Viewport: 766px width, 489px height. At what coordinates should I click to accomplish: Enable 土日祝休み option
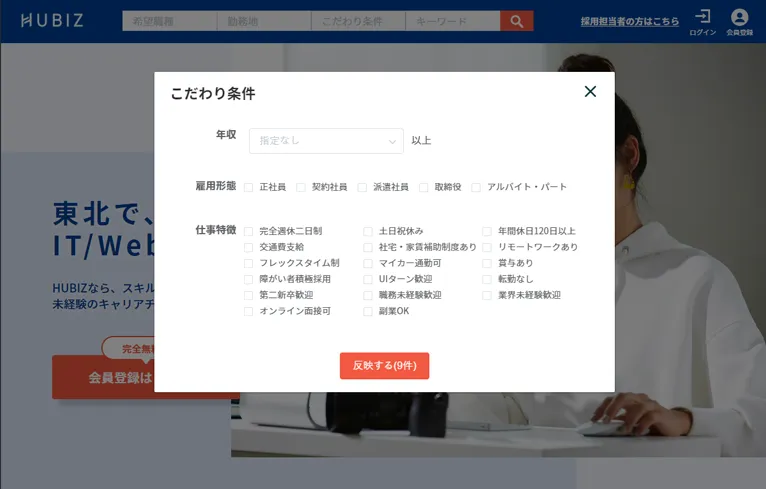(368, 232)
